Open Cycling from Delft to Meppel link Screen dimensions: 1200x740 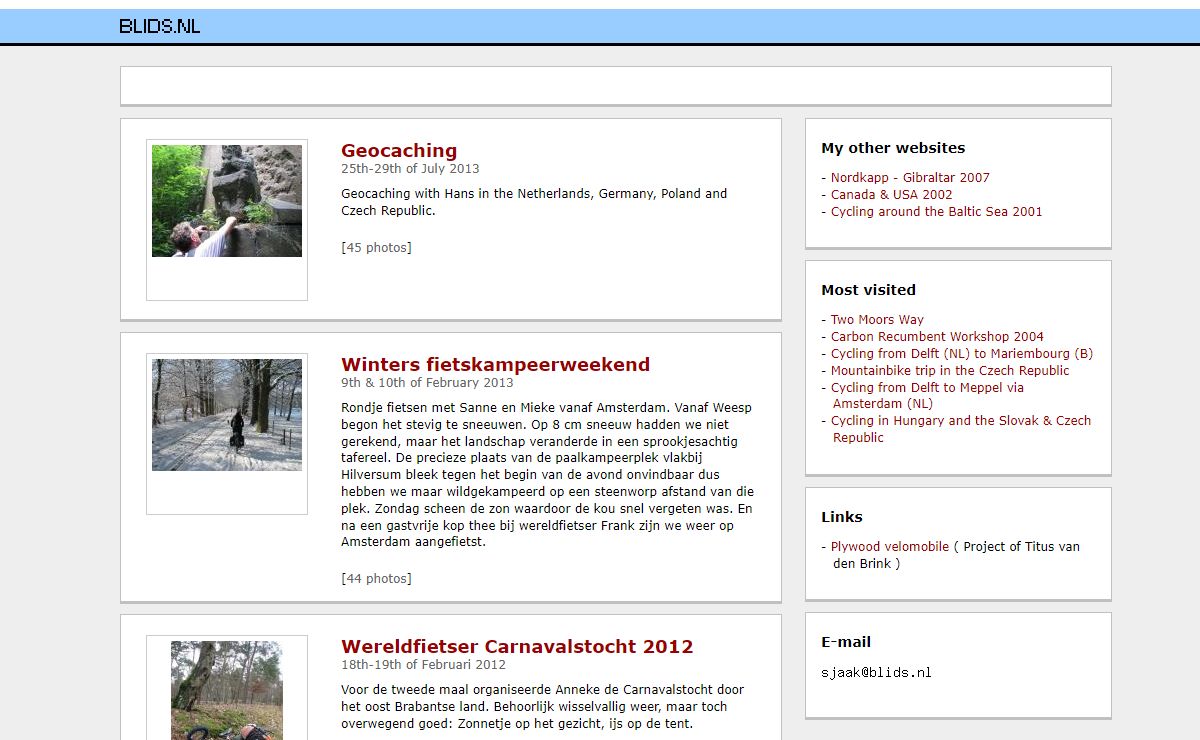[x=927, y=396]
